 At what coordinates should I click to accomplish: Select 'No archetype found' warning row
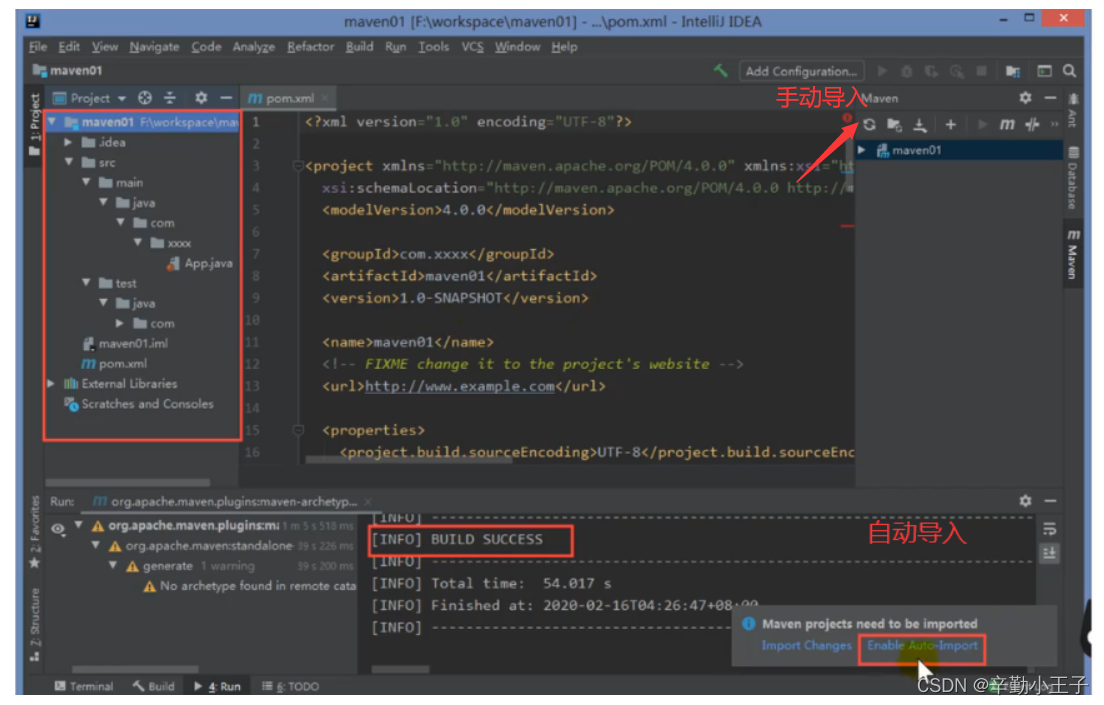pos(250,586)
